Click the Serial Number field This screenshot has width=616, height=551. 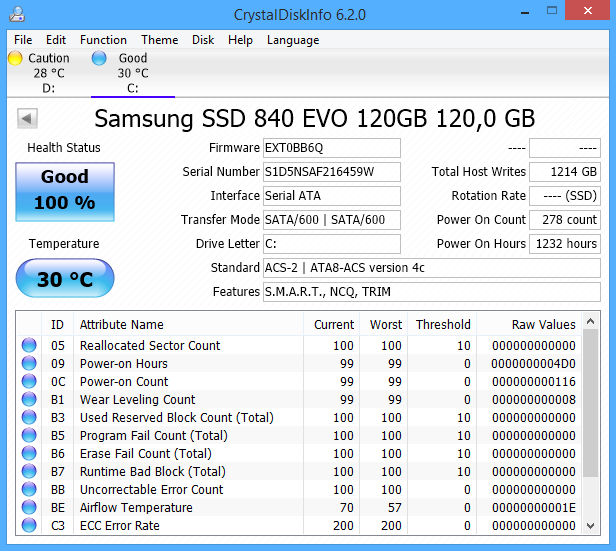click(332, 172)
